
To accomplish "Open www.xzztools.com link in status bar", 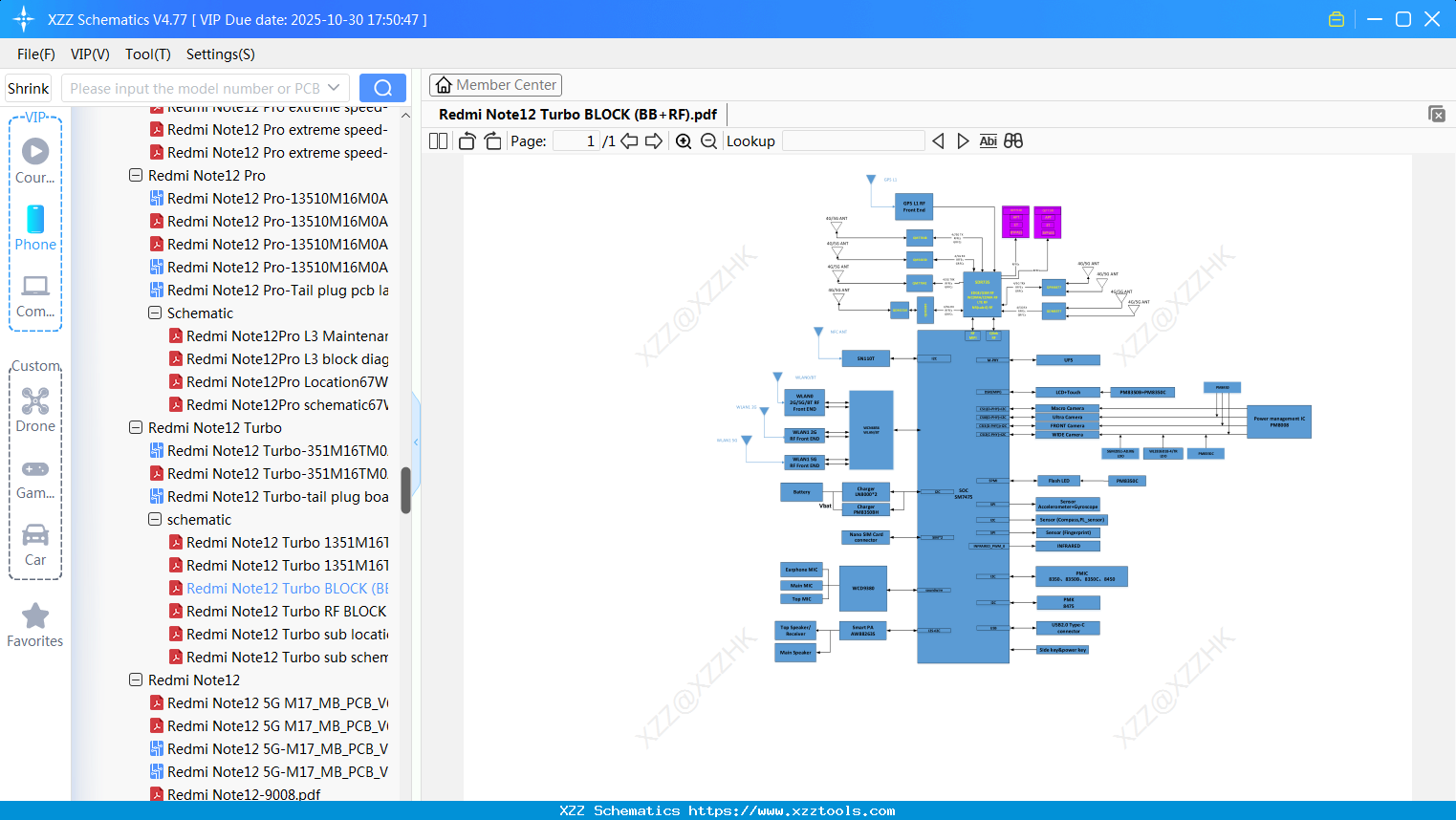I will coord(792,810).
